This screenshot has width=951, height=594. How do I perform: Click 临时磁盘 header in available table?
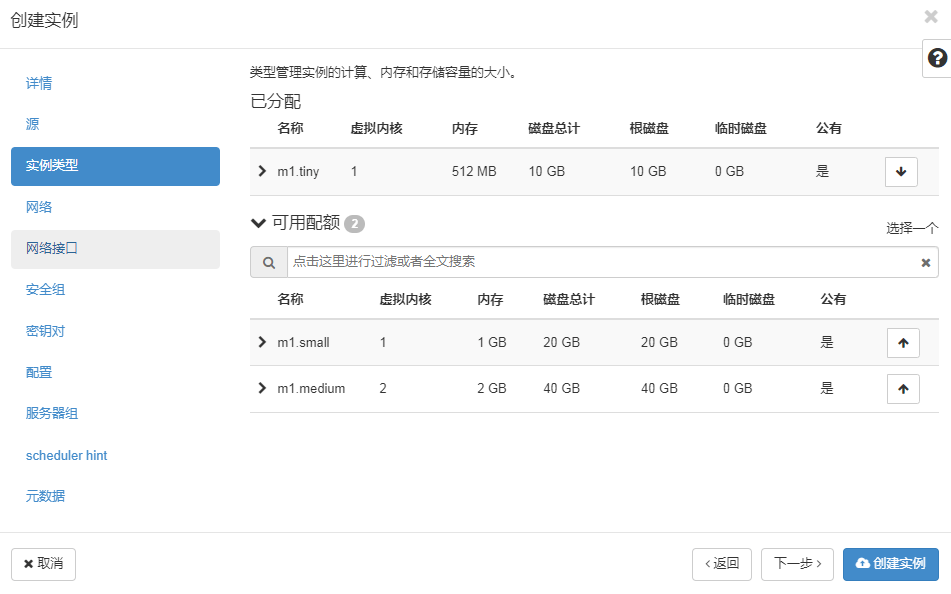[x=749, y=299]
